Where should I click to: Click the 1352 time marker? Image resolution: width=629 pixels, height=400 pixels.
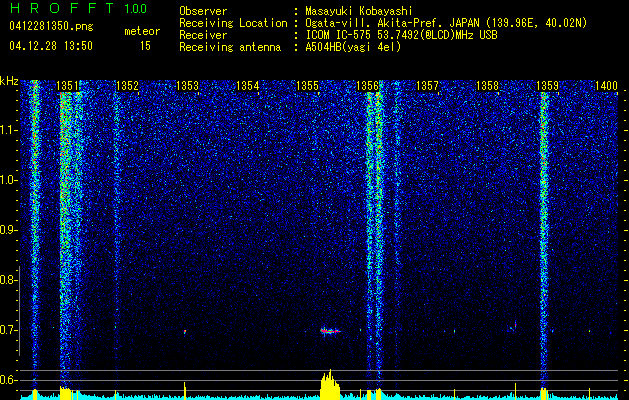point(127,86)
